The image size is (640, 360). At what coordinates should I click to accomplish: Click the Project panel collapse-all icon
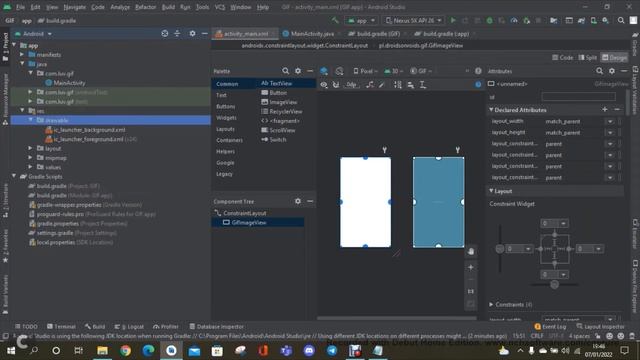tap(177, 33)
